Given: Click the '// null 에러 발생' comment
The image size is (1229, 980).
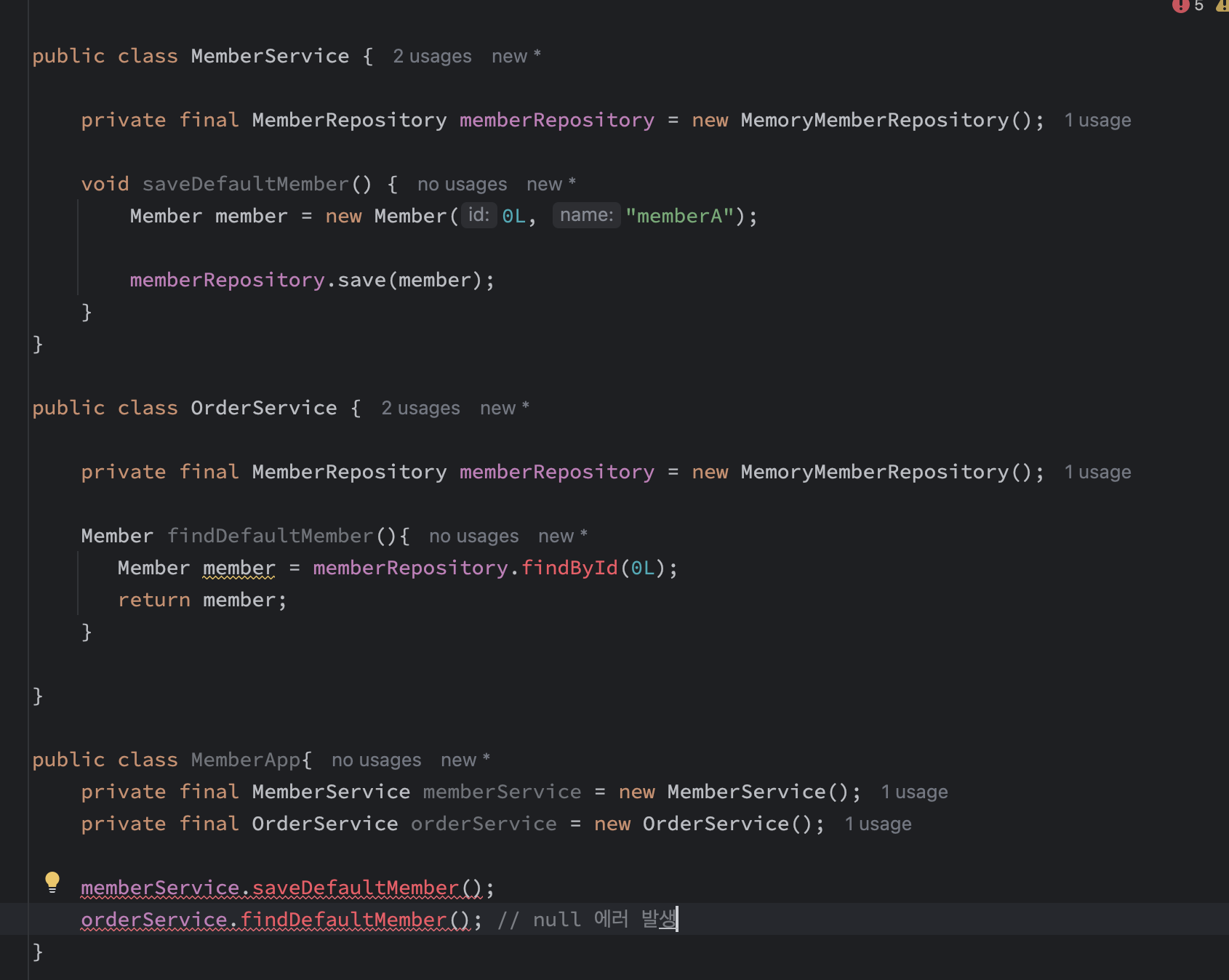Looking at the screenshot, I should (587, 920).
